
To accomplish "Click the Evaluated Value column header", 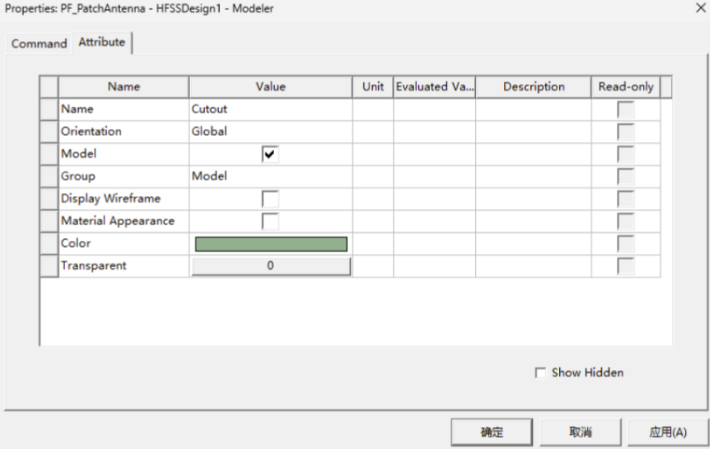I will [434, 87].
